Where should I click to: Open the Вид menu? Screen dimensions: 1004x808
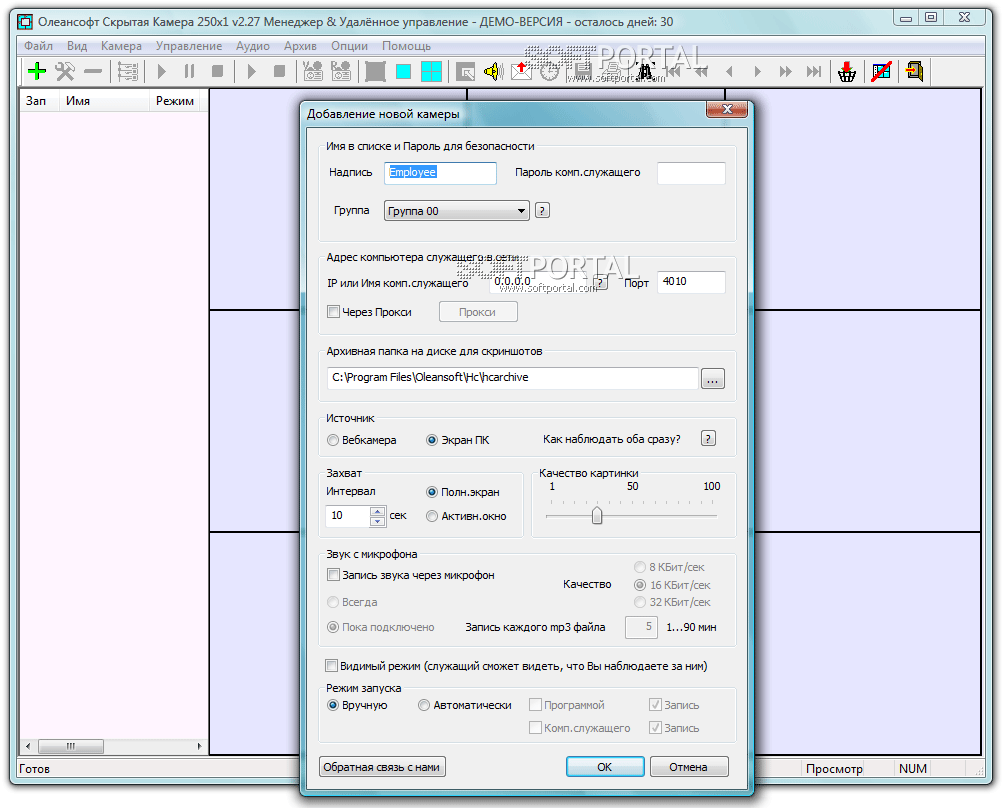pos(77,46)
